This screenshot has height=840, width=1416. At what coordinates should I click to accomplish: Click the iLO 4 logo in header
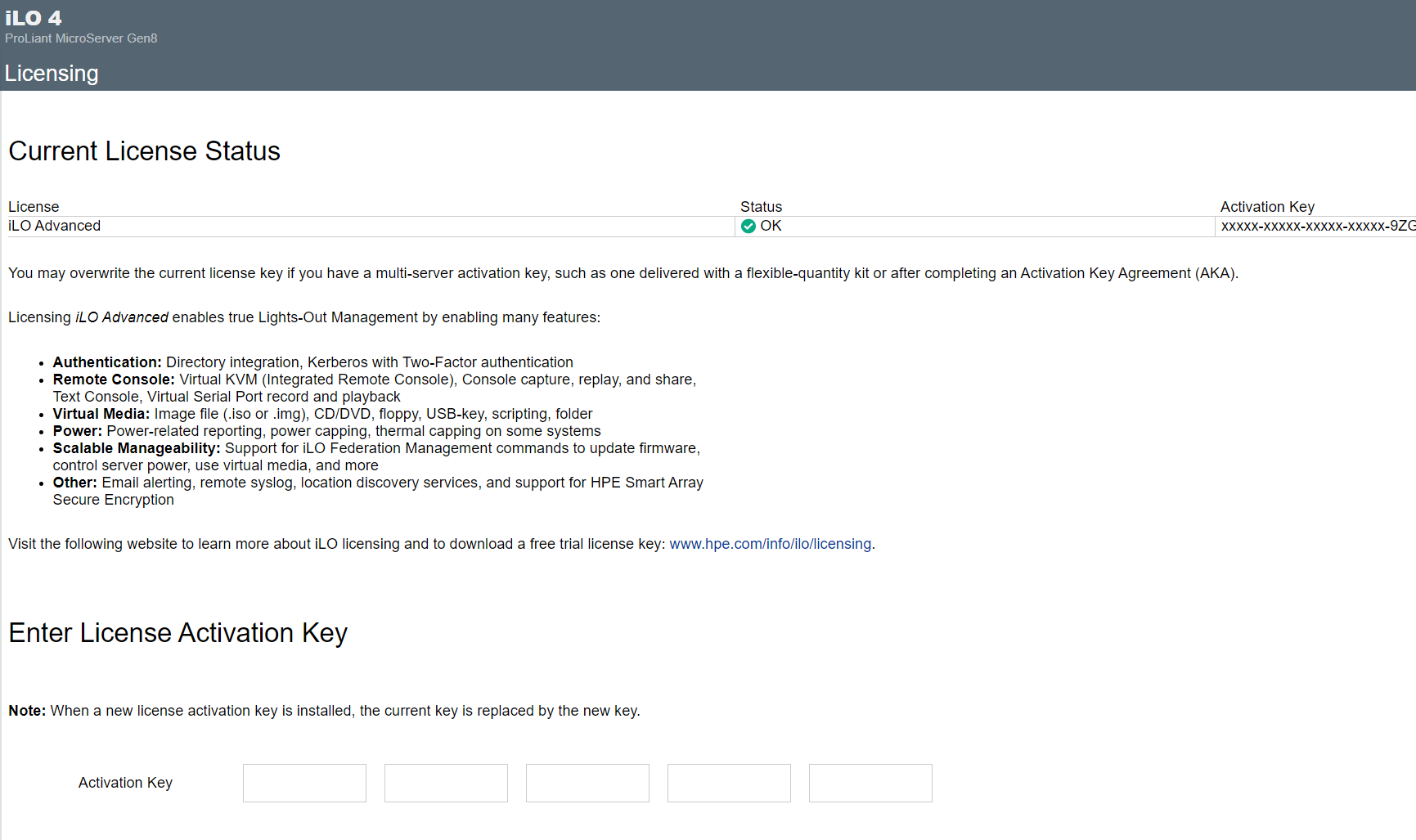[x=34, y=18]
